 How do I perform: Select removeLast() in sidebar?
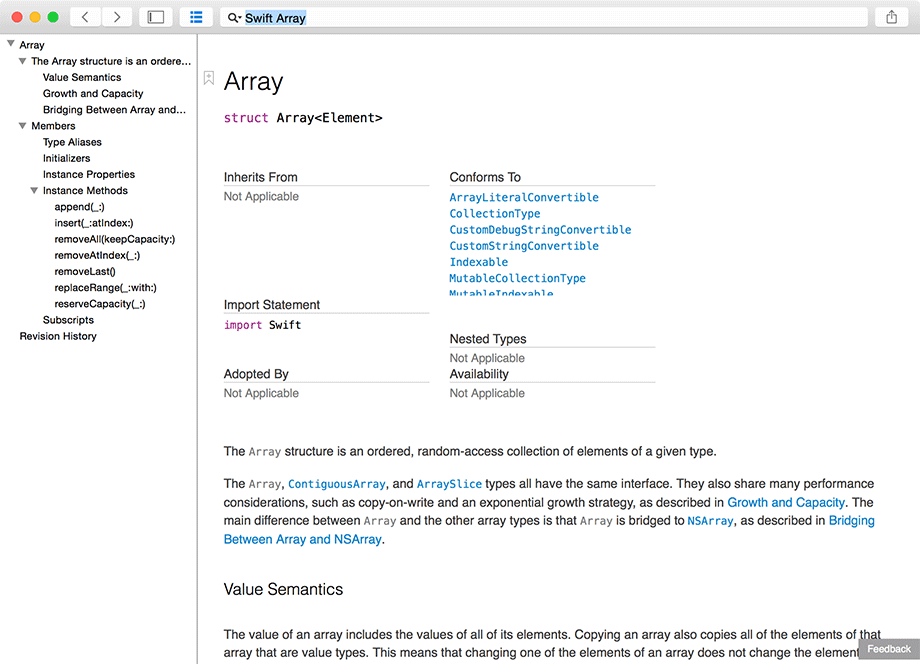(85, 272)
